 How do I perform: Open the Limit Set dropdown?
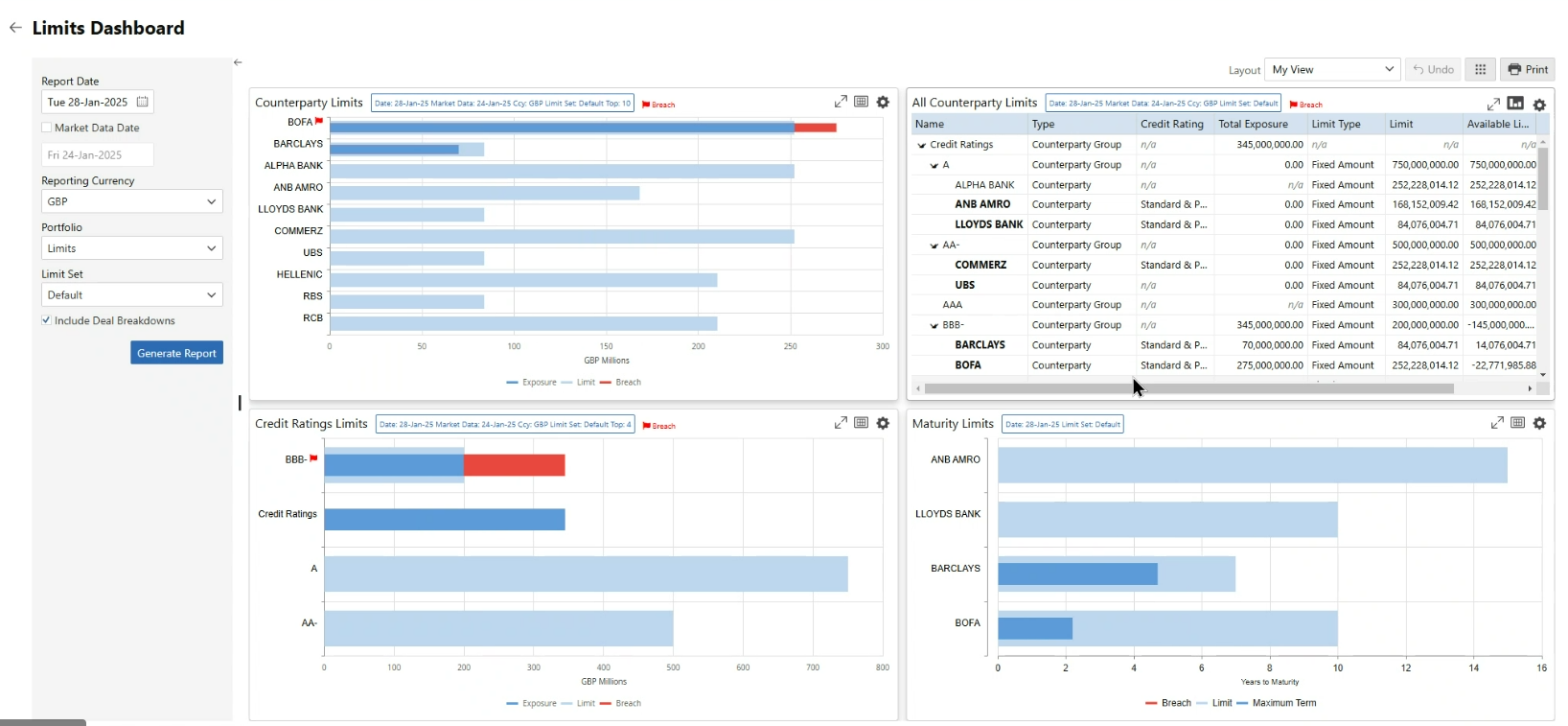point(132,295)
